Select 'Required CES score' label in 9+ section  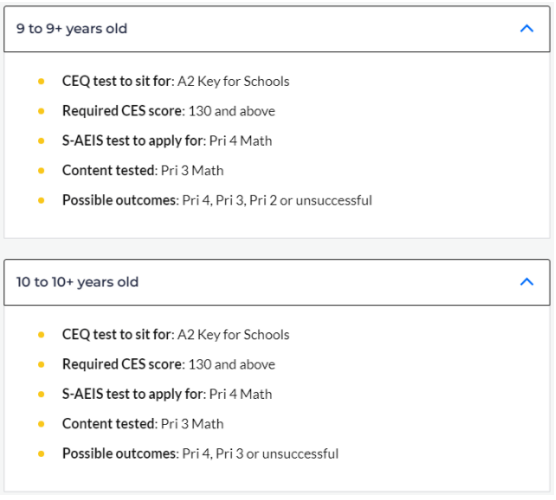123,111
